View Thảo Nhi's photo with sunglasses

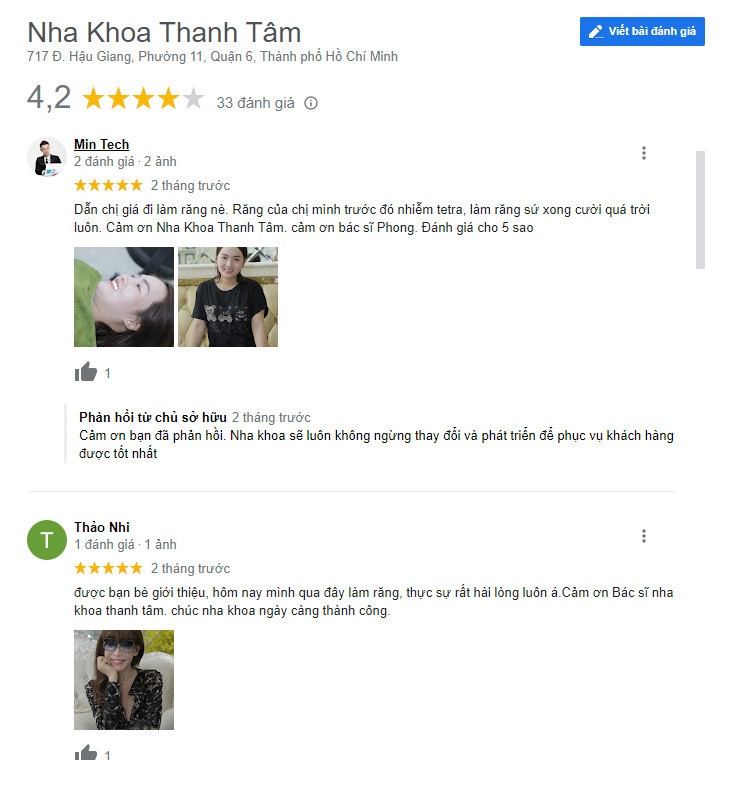click(x=124, y=680)
